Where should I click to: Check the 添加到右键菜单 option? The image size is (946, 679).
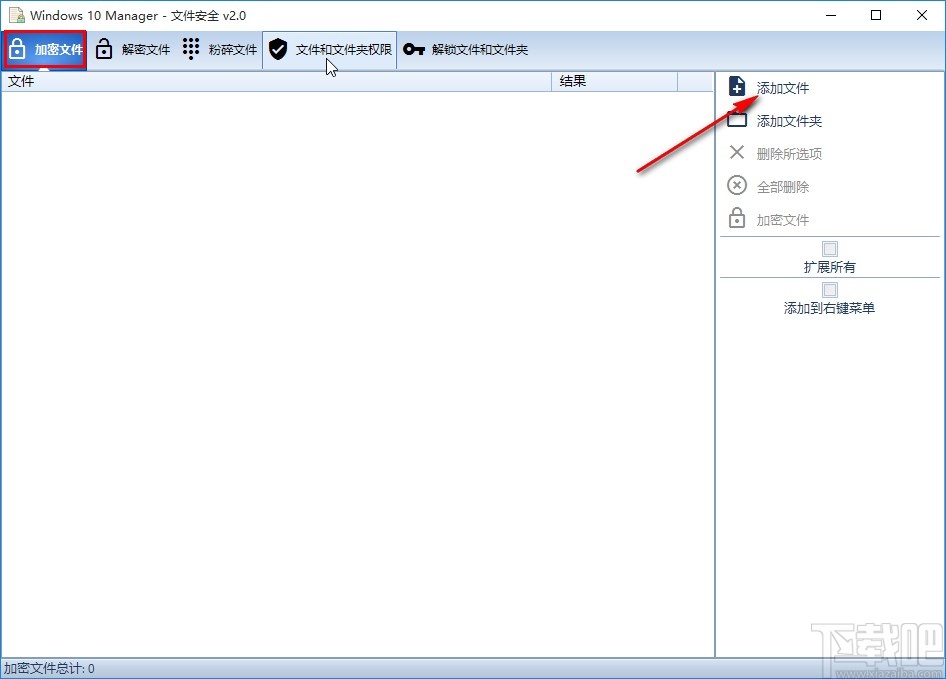[x=830, y=289]
